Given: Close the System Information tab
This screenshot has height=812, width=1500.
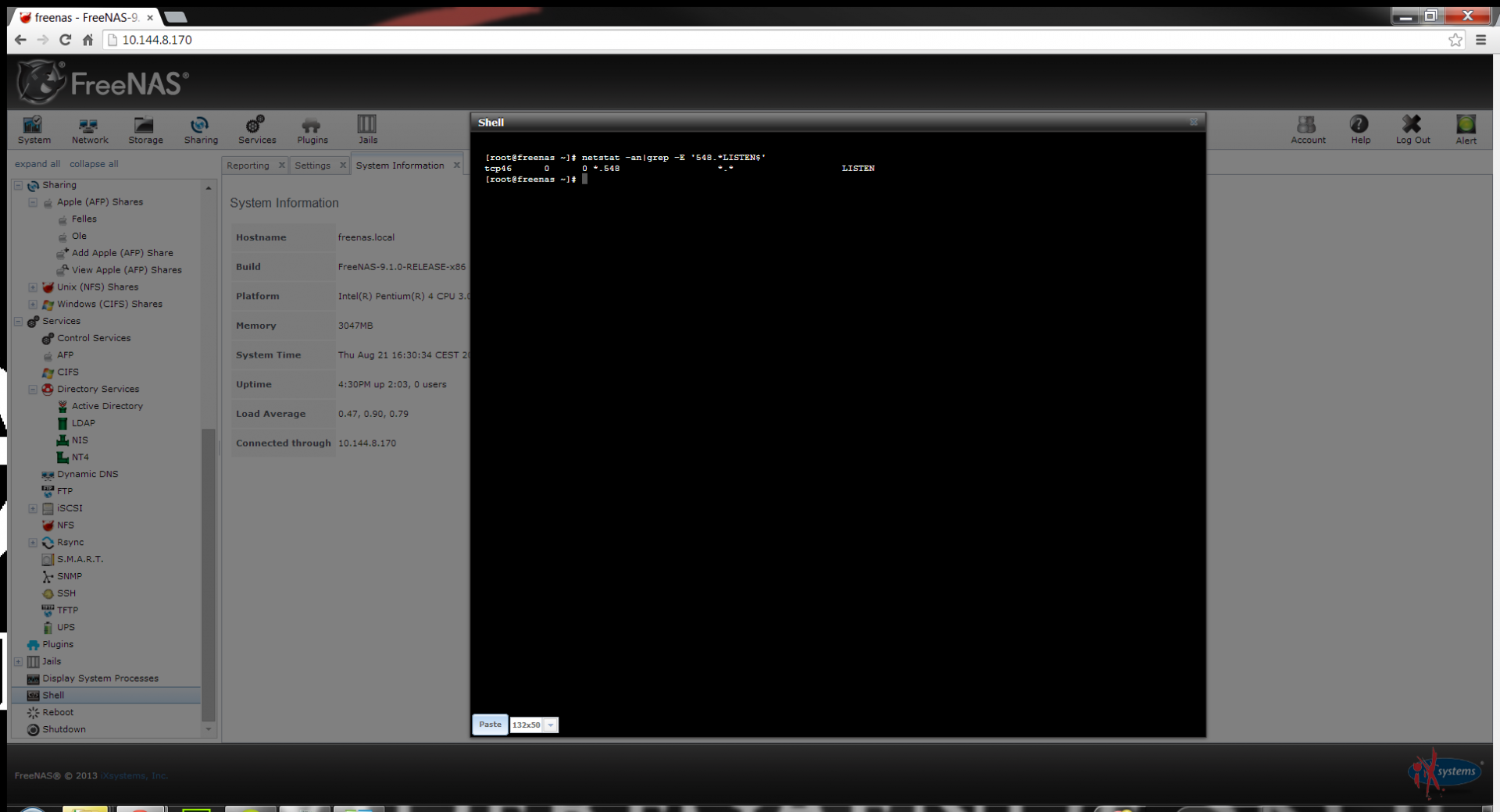Looking at the screenshot, I should (x=456, y=165).
